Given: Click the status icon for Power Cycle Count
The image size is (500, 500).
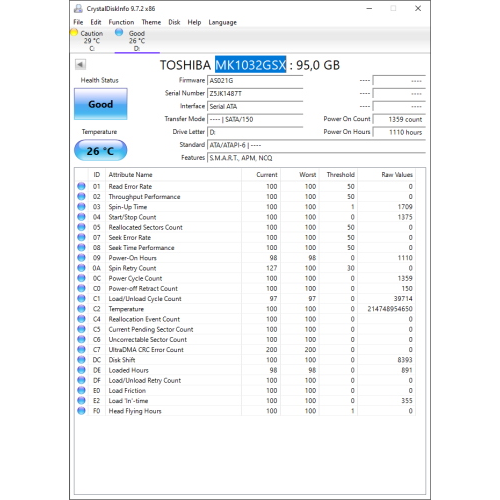Looking at the screenshot, I should [81, 278].
